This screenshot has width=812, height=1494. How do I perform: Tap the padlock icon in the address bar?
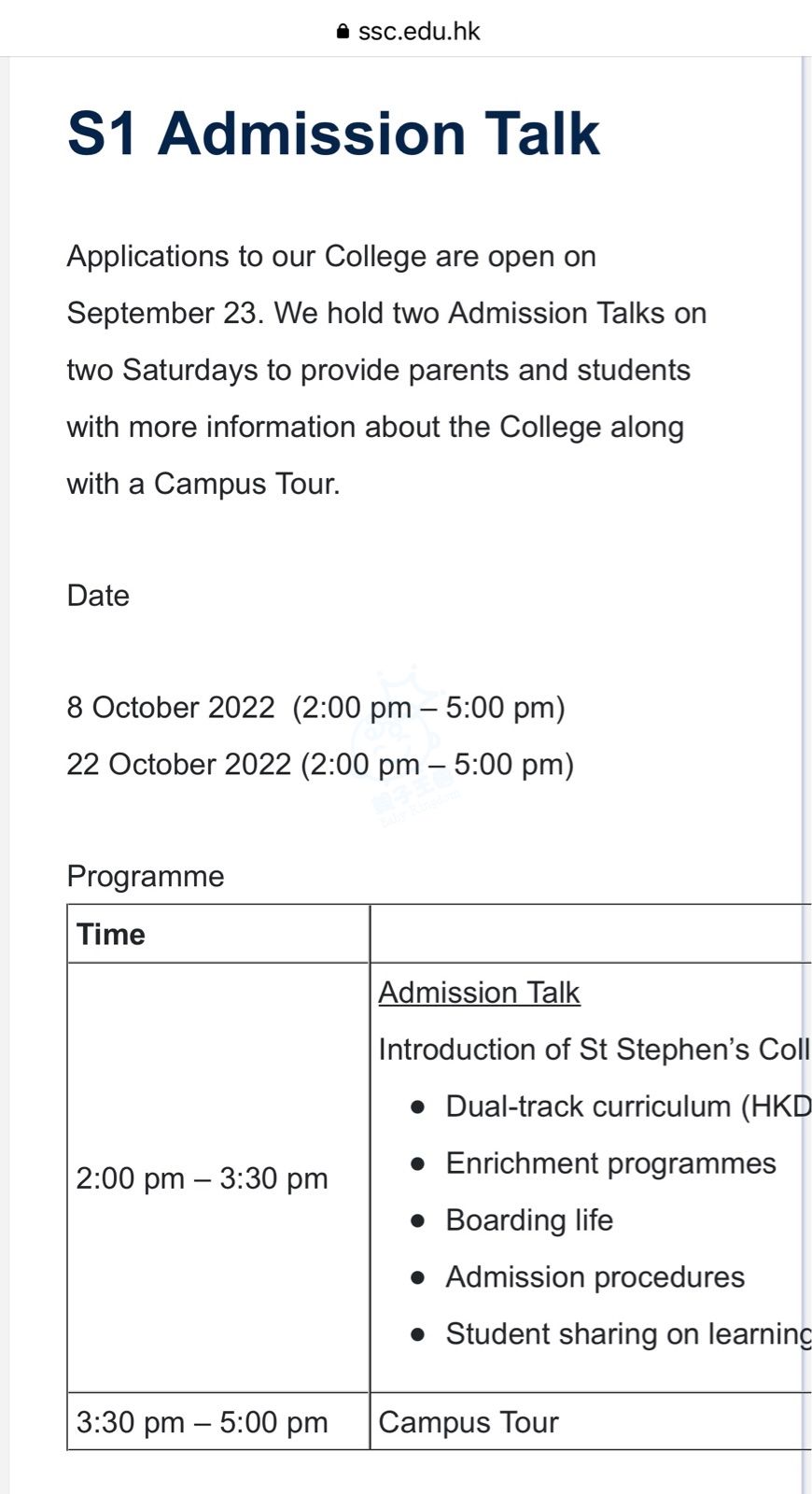point(343,32)
